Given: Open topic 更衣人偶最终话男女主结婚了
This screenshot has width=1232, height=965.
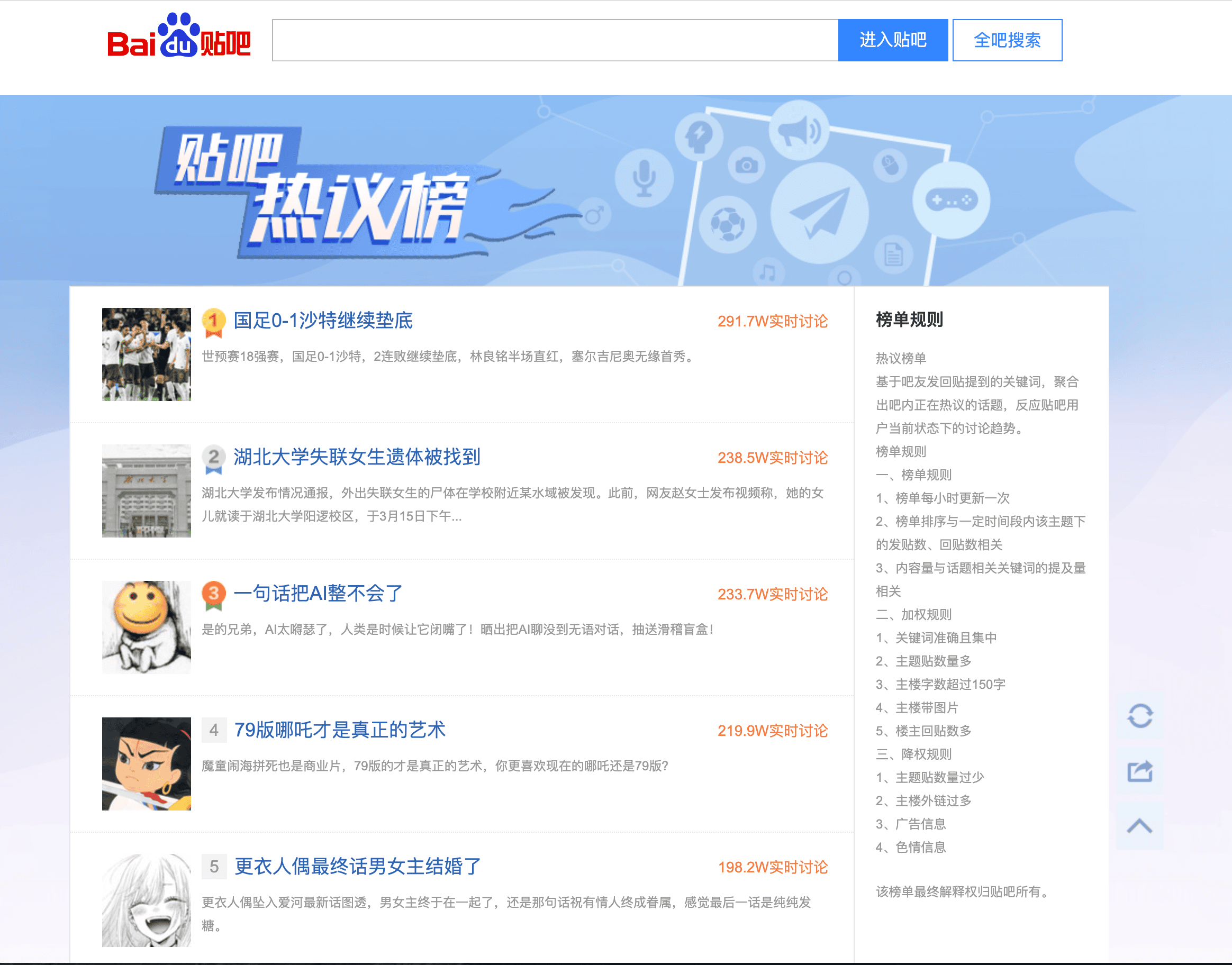Looking at the screenshot, I should pos(357,866).
